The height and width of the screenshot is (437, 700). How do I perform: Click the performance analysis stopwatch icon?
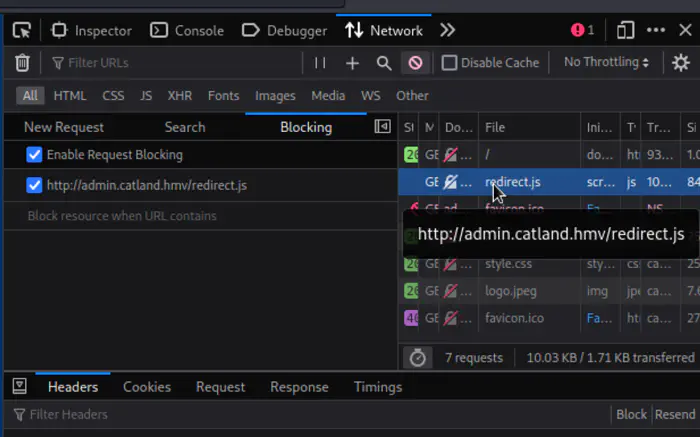418,357
